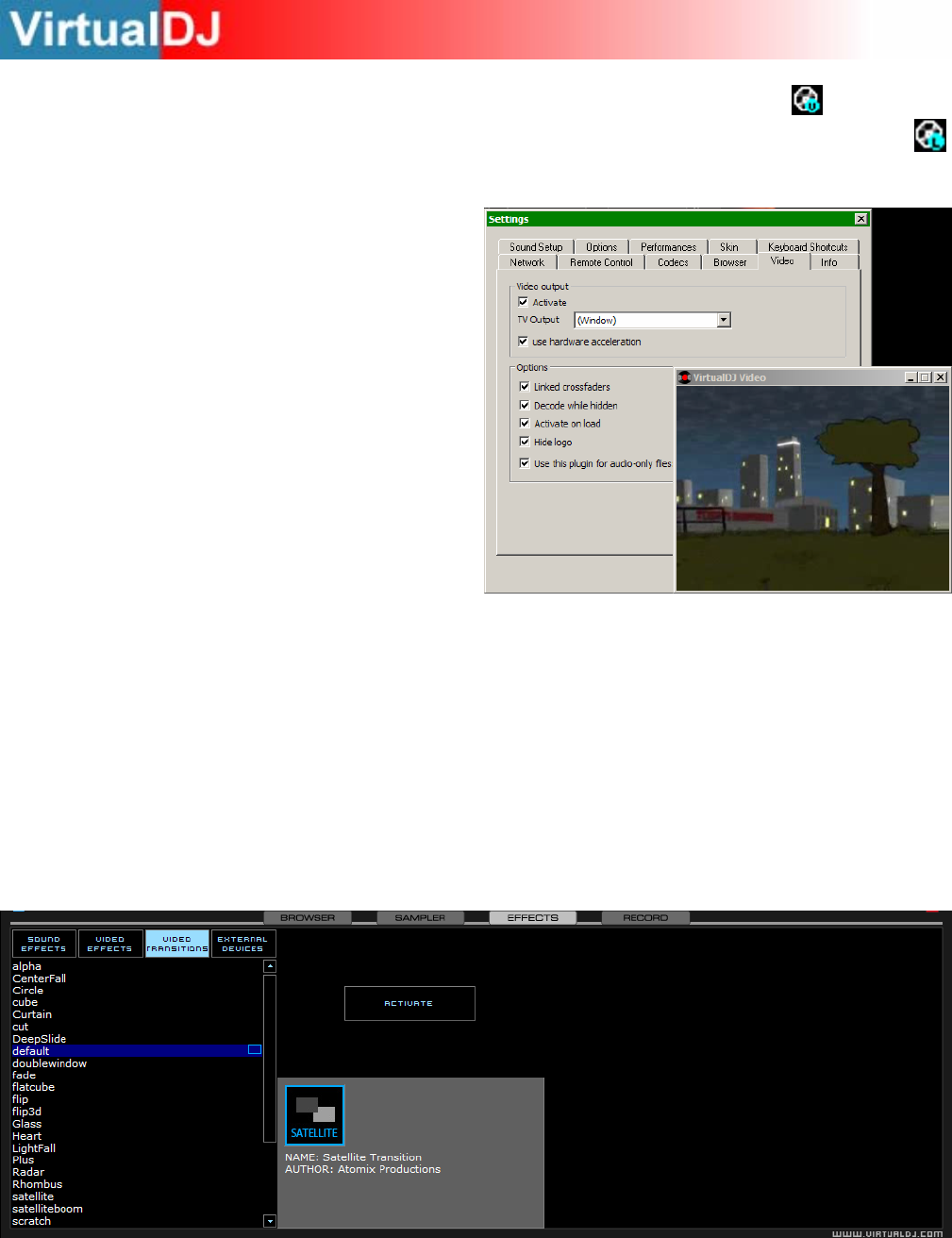Select the Video tab in Settings
This screenshot has width=952, height=1238.
[783, 261]
